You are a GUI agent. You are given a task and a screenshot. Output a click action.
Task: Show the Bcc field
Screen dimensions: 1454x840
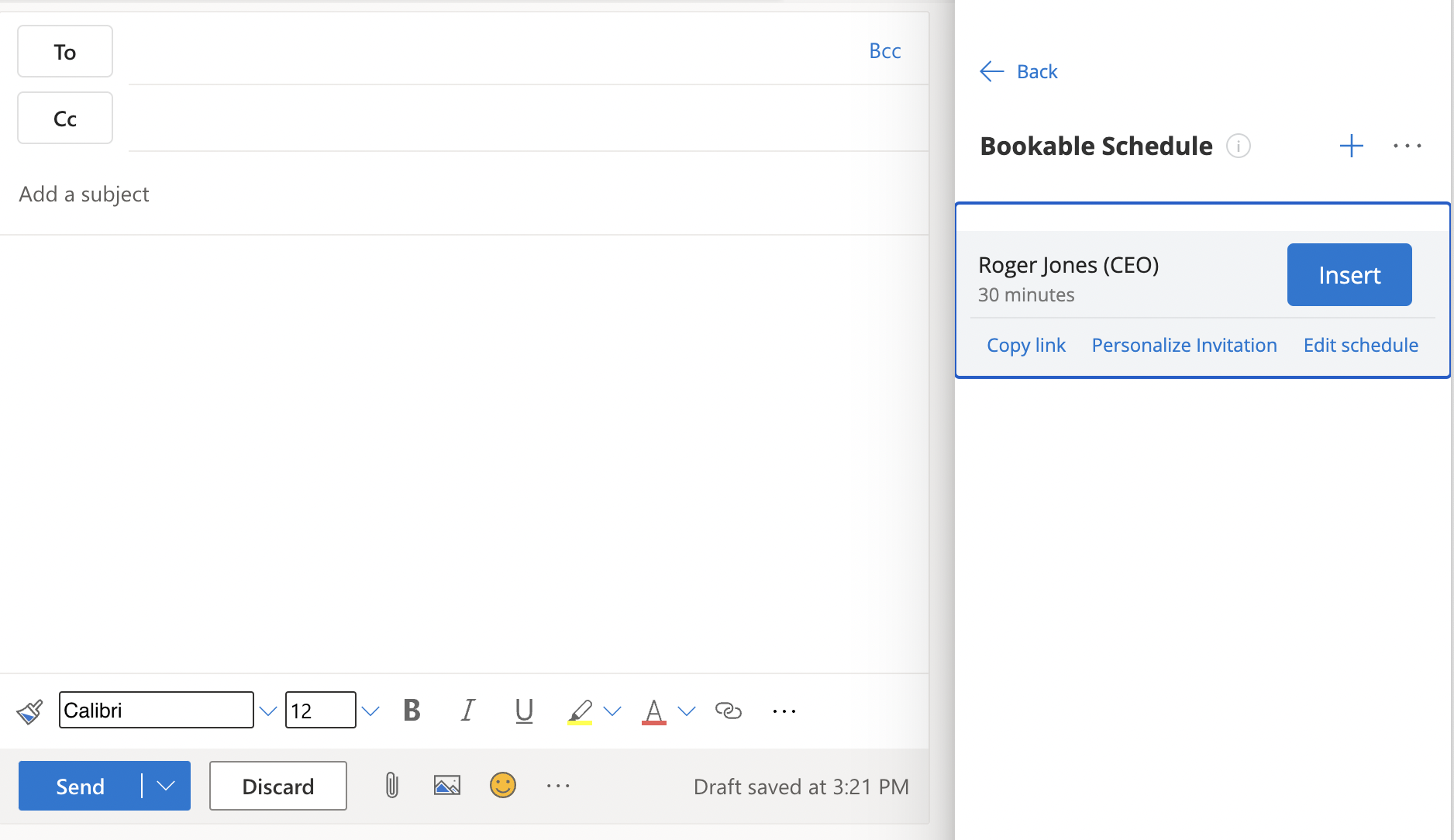(x=885, y=51)
